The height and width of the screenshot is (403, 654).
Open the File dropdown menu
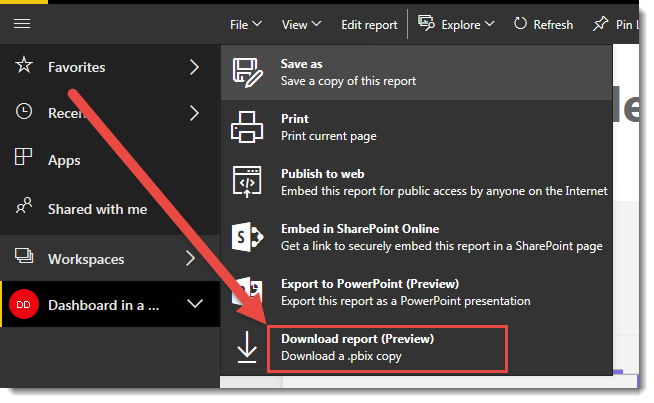pyautogui.click(x=246, y=25)
